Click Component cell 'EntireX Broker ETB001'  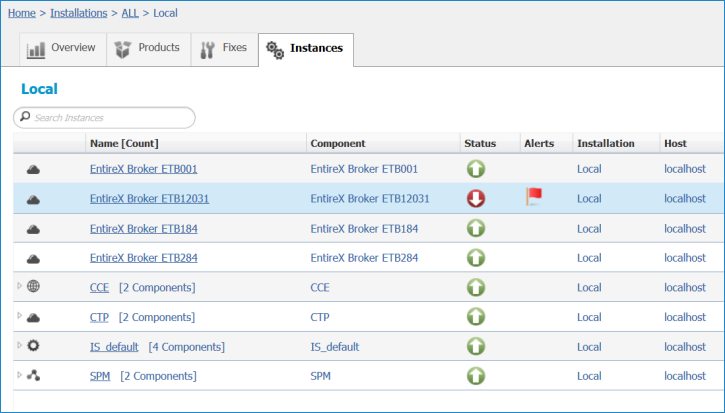click(364, 169)
